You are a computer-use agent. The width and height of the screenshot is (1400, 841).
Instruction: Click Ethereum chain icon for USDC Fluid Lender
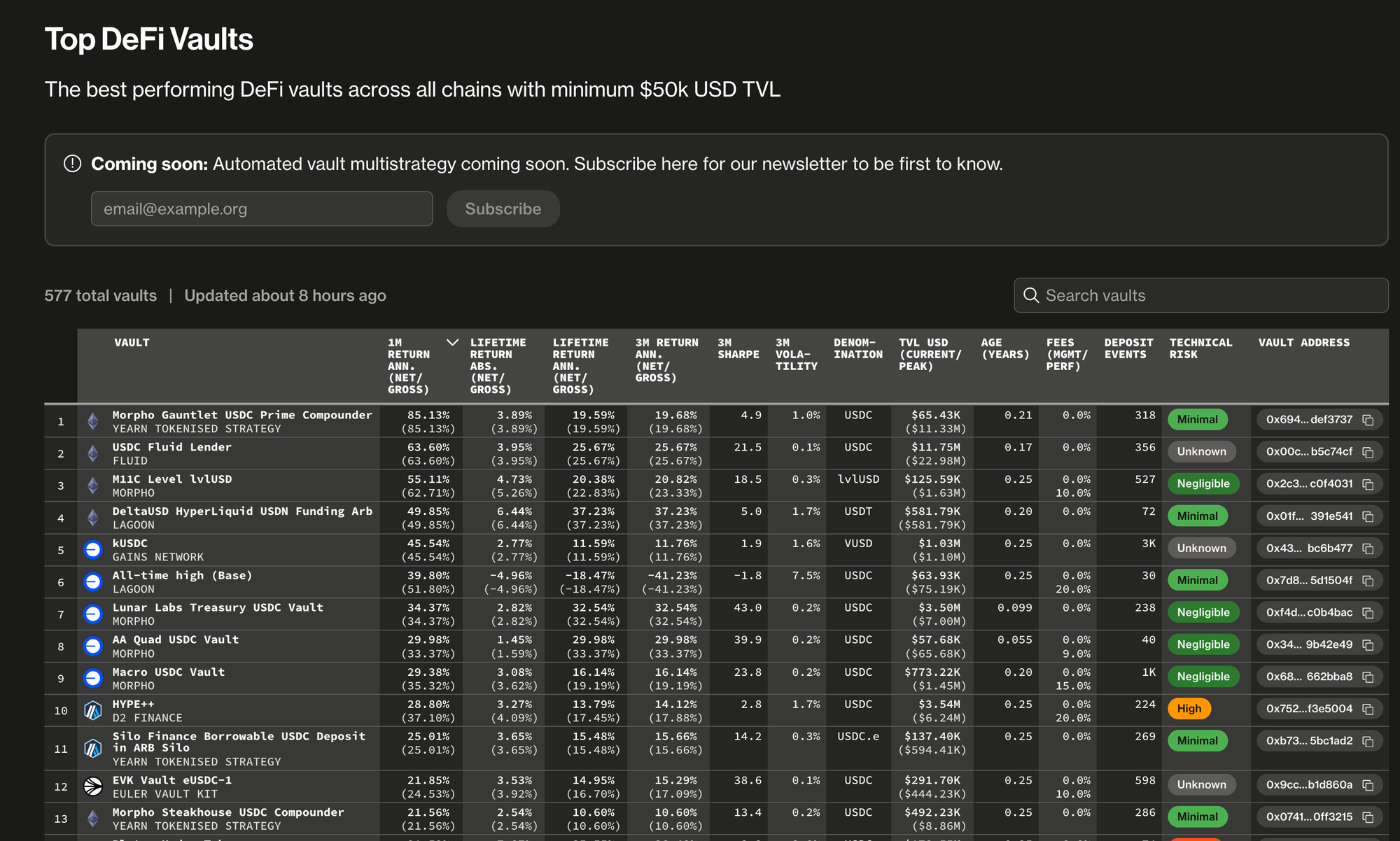click(93, 453)
